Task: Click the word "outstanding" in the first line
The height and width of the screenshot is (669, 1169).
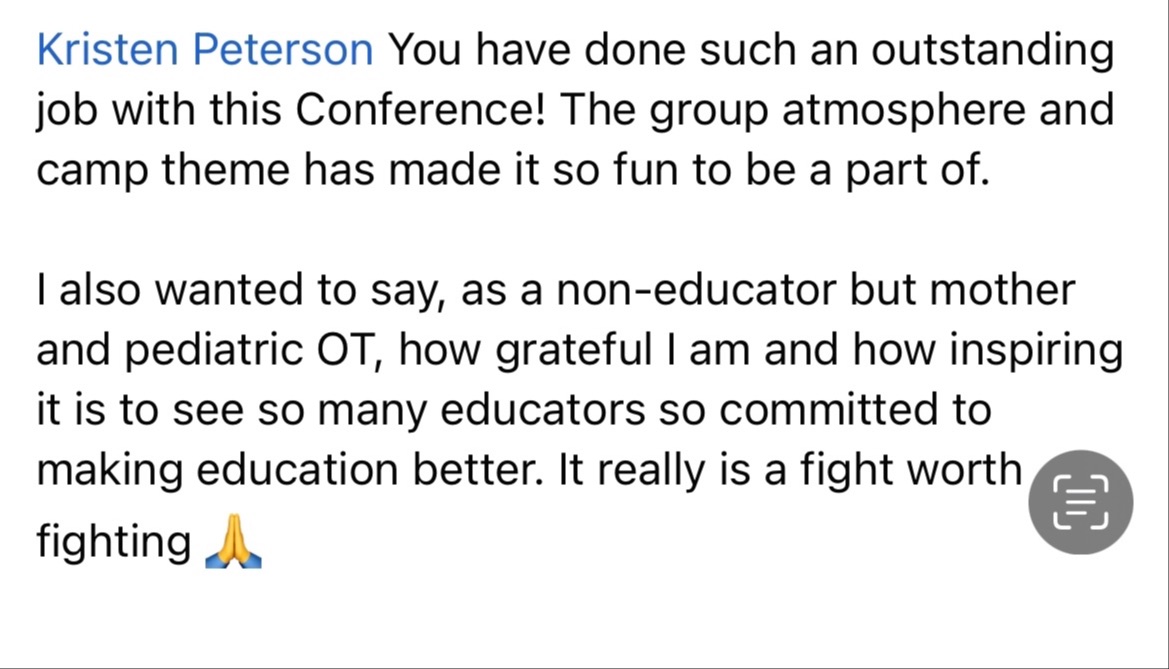Action: [992, 51]
